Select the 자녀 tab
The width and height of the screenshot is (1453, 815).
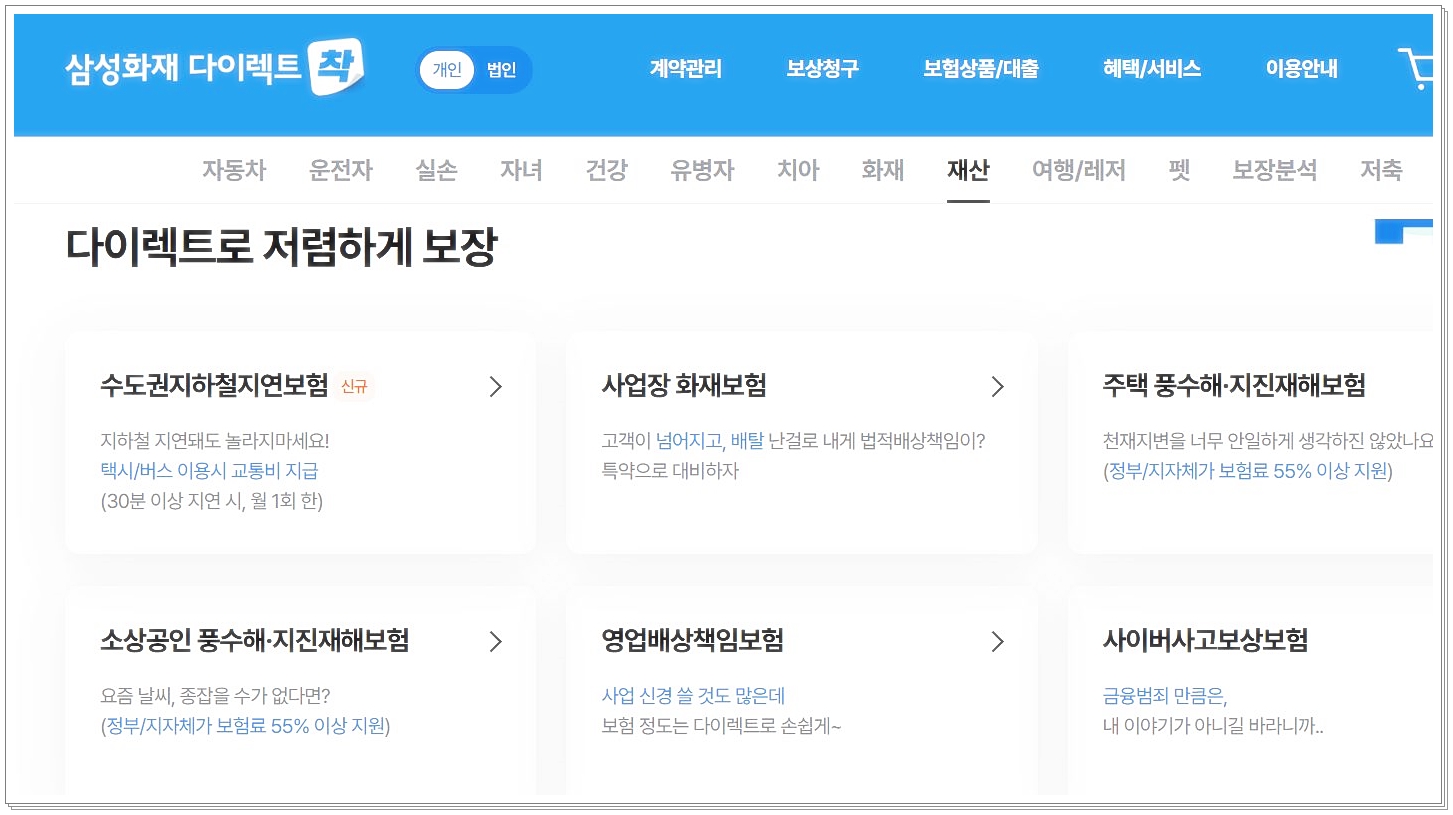click(x=521, y=170)
